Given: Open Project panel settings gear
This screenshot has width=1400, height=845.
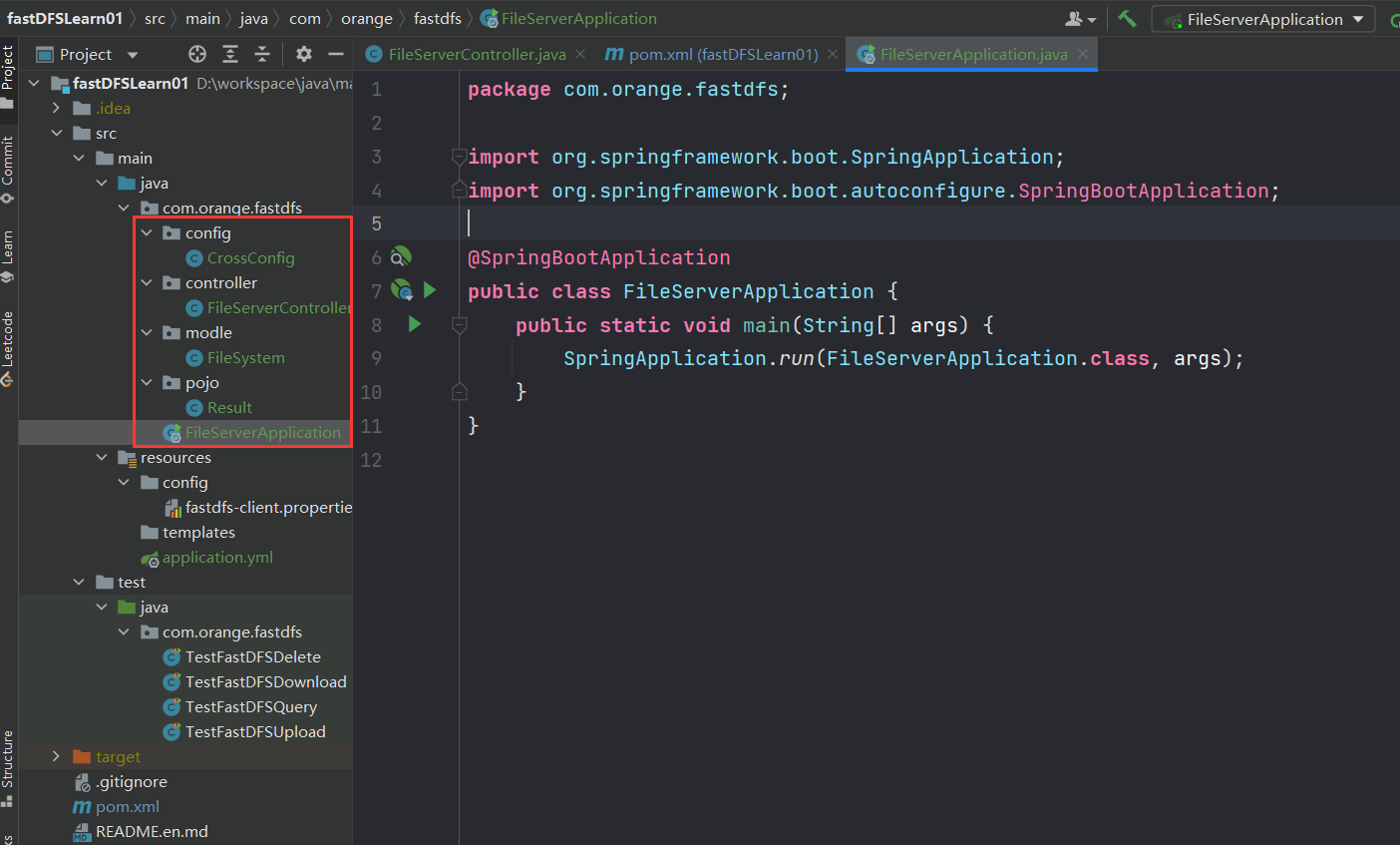Looking at the screenshot, I should [304, 54].
